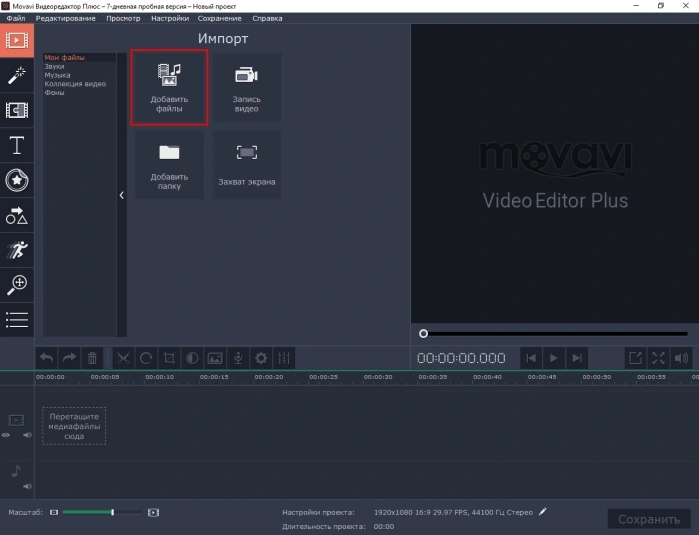
Task: Open the Import media tab in sidebar
Action: [x=17, y=41]
